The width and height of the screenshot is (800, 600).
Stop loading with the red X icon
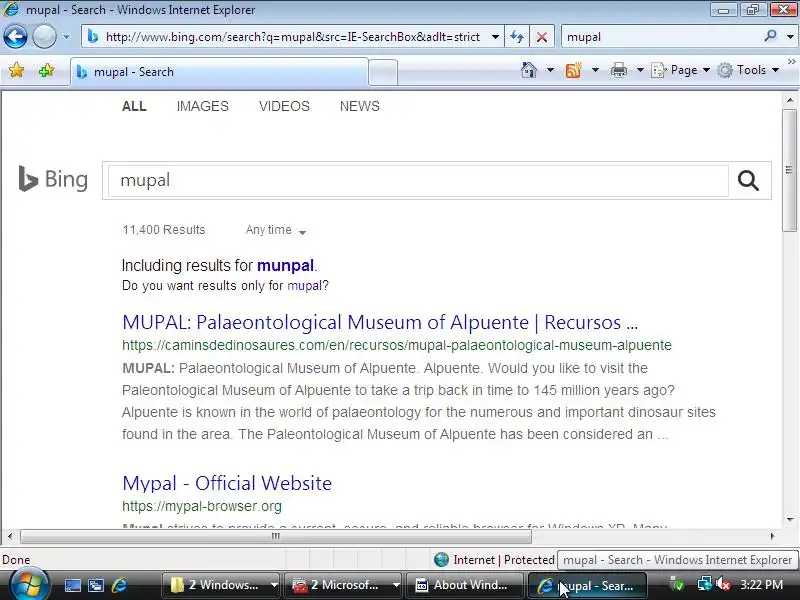click(x=542, y=37)
